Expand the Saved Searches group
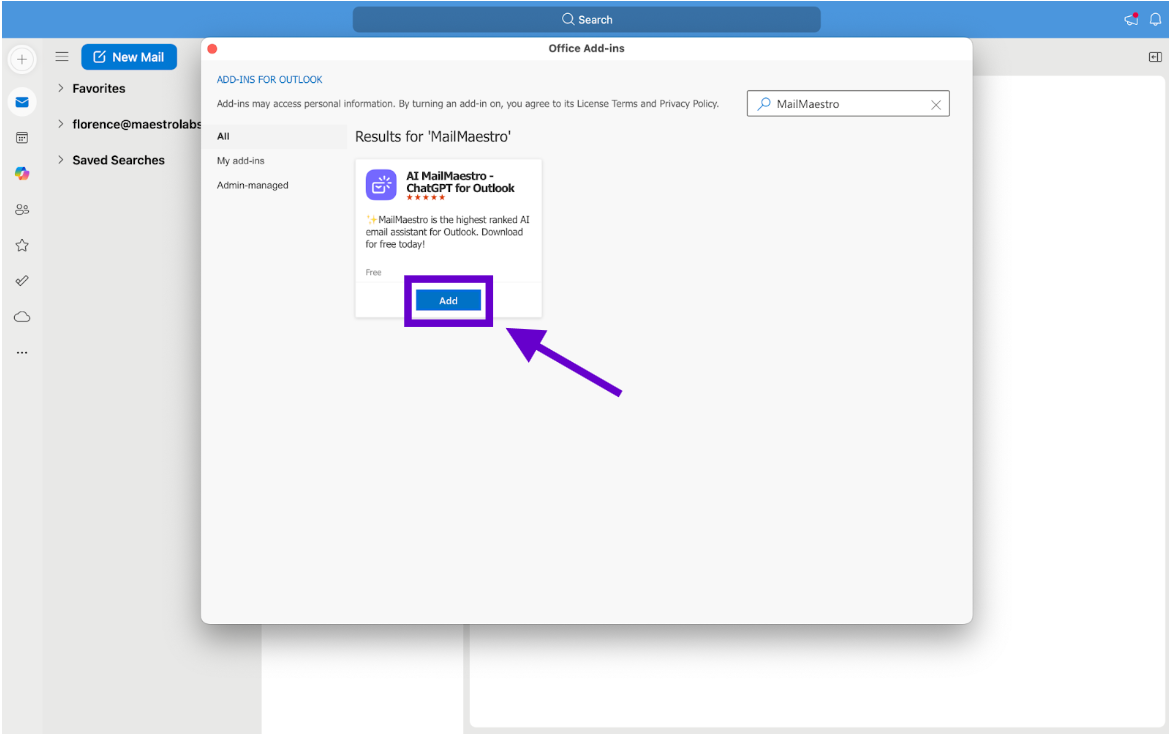Screen dimensions: 1169x734 [60, 159]
